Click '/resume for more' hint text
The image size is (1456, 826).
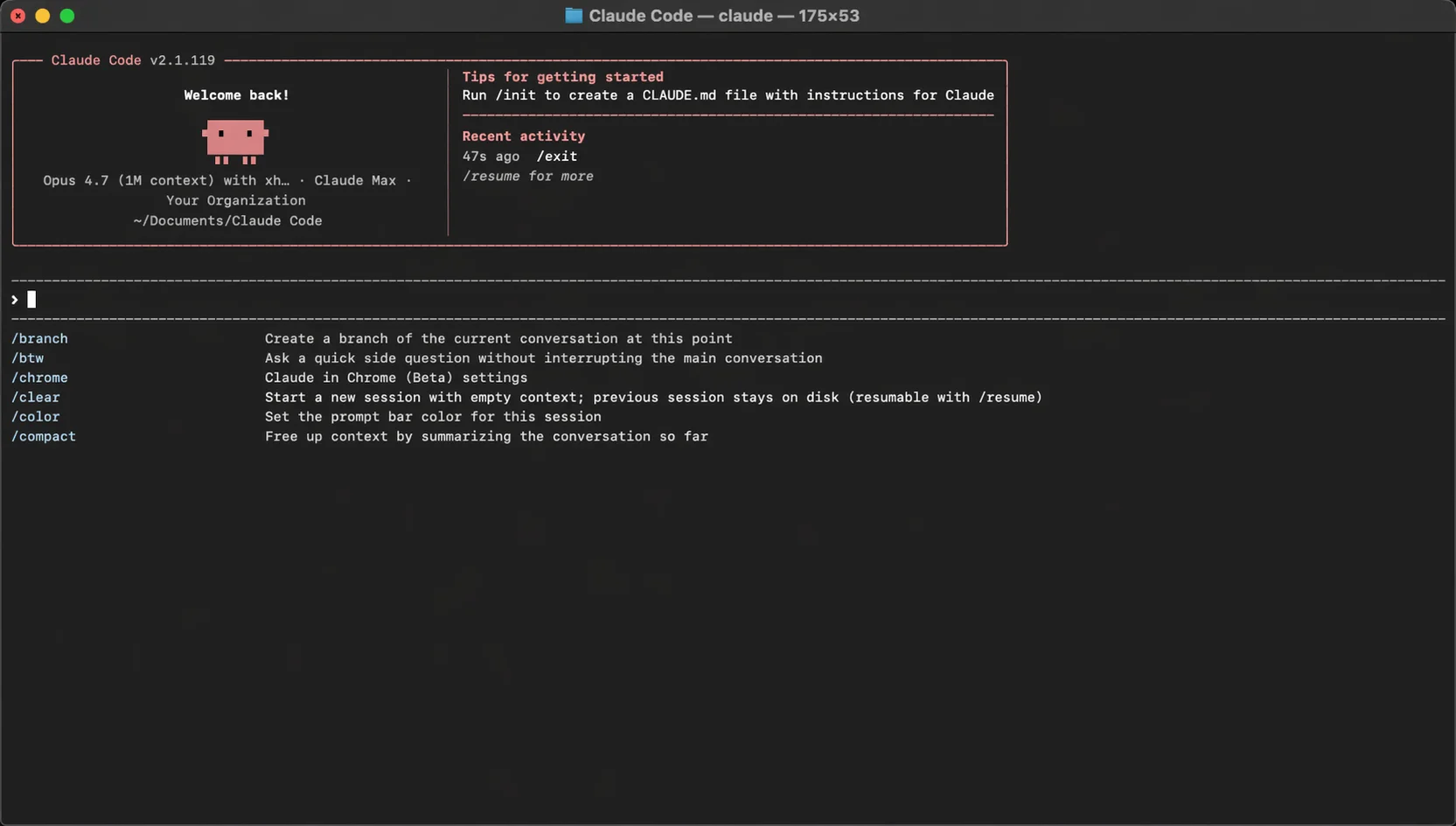point(528,177)
